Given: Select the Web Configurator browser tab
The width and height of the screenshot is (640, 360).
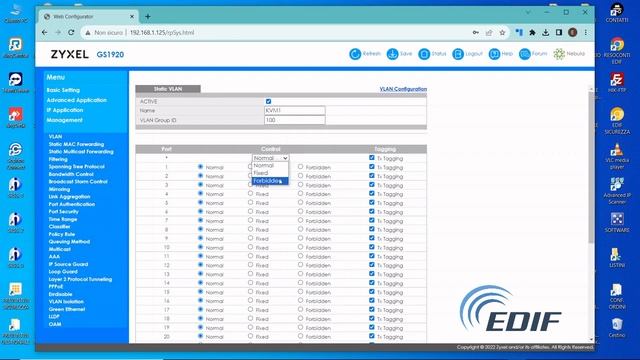Looking at the screenshot, I should pyautogui.click(x=88, y=17).
